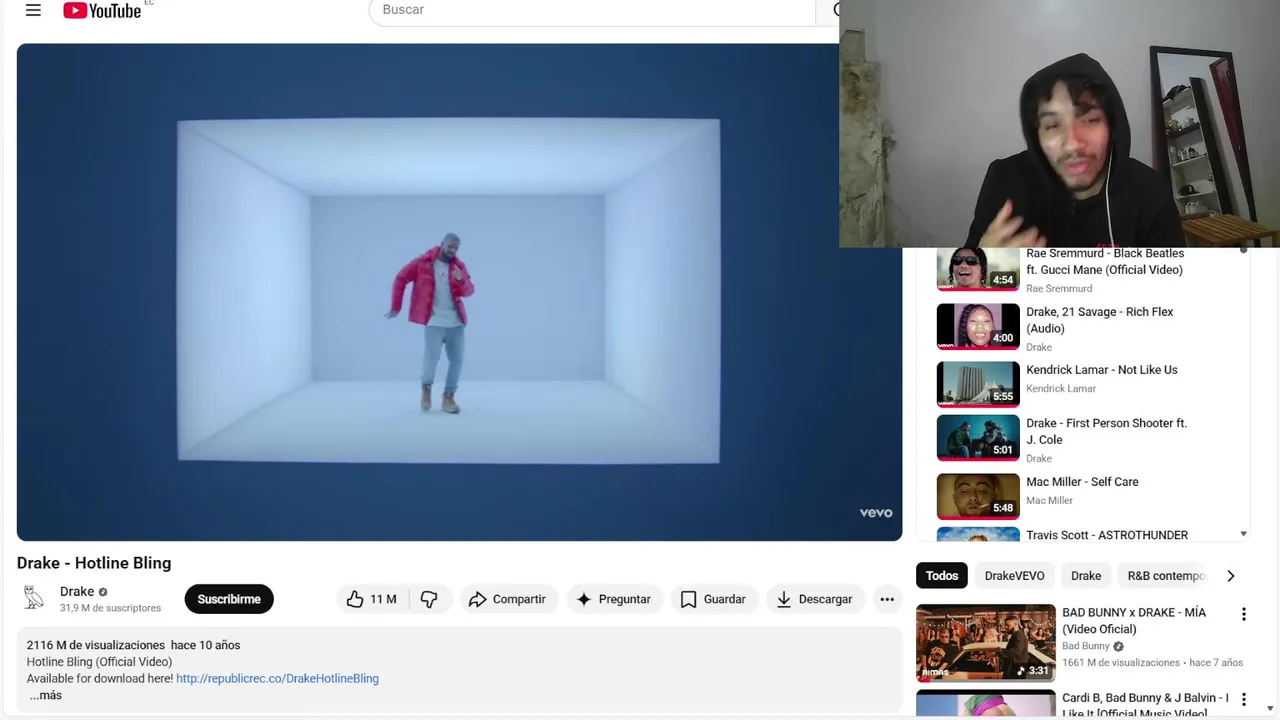Open the Kendrick Lamar - Not Like Us title
The height and width of the screenshot is (720, 1280).
tap(1102, 370)
